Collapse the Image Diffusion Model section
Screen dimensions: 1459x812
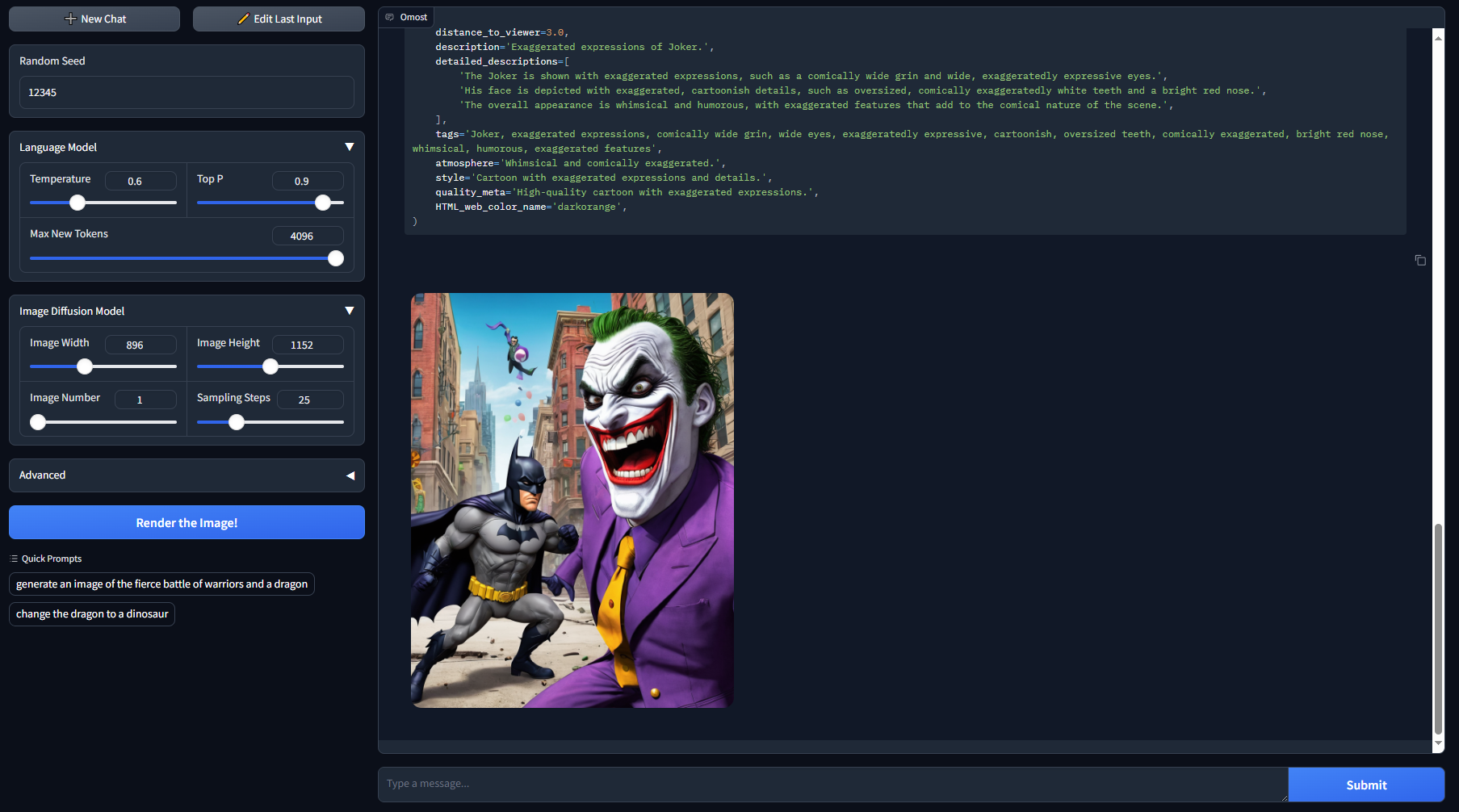point(349,311)
